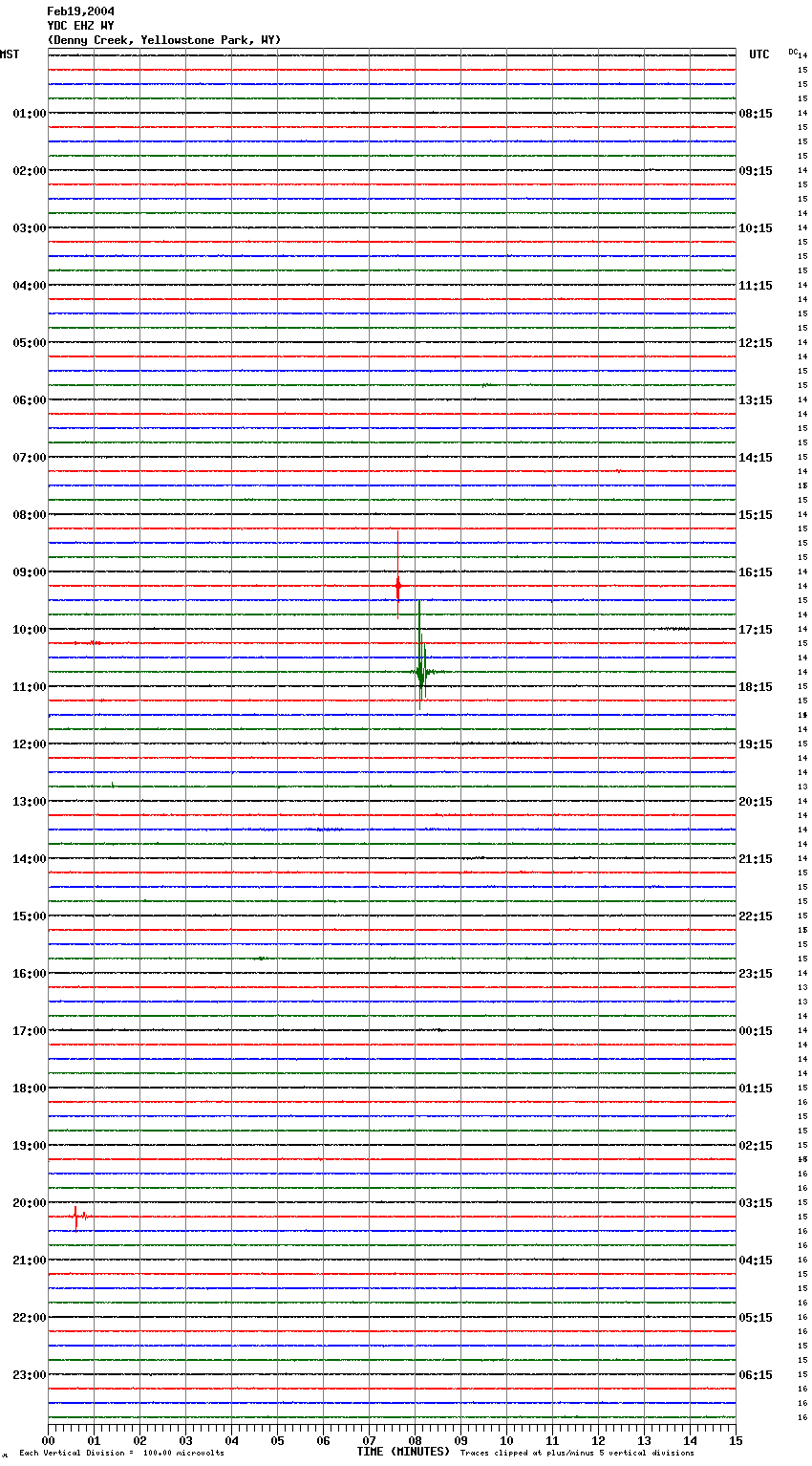Click the 10 minute tick label

506,1440
